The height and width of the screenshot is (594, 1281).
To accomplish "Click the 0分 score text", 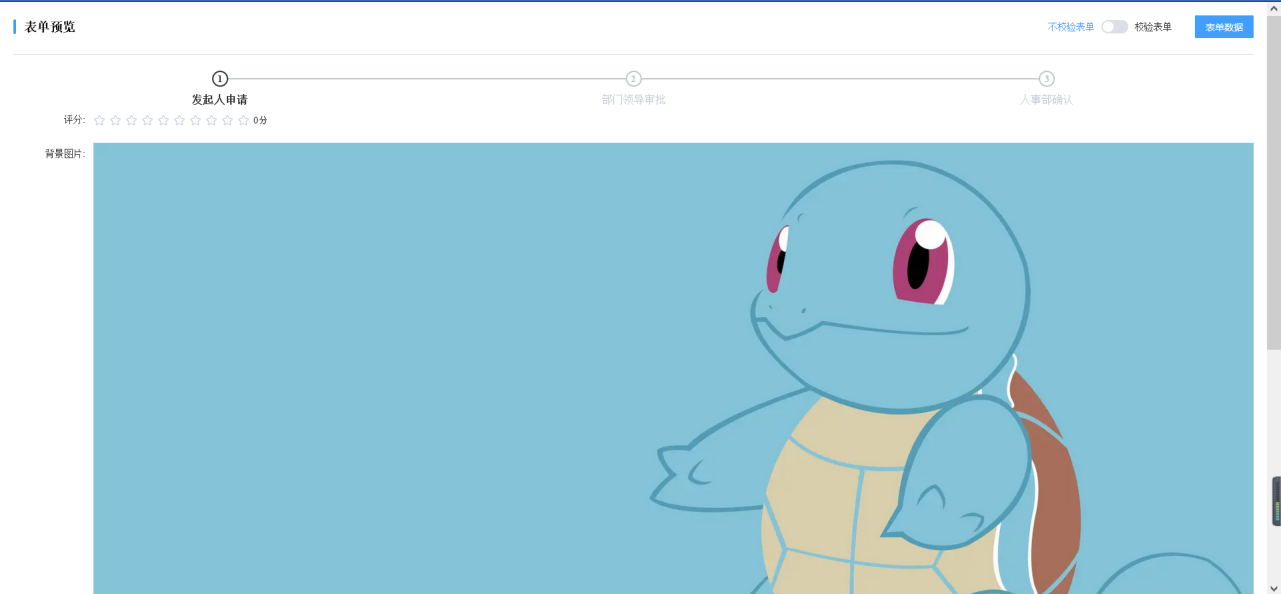I will pyautogui.click(x=260, y=120).
